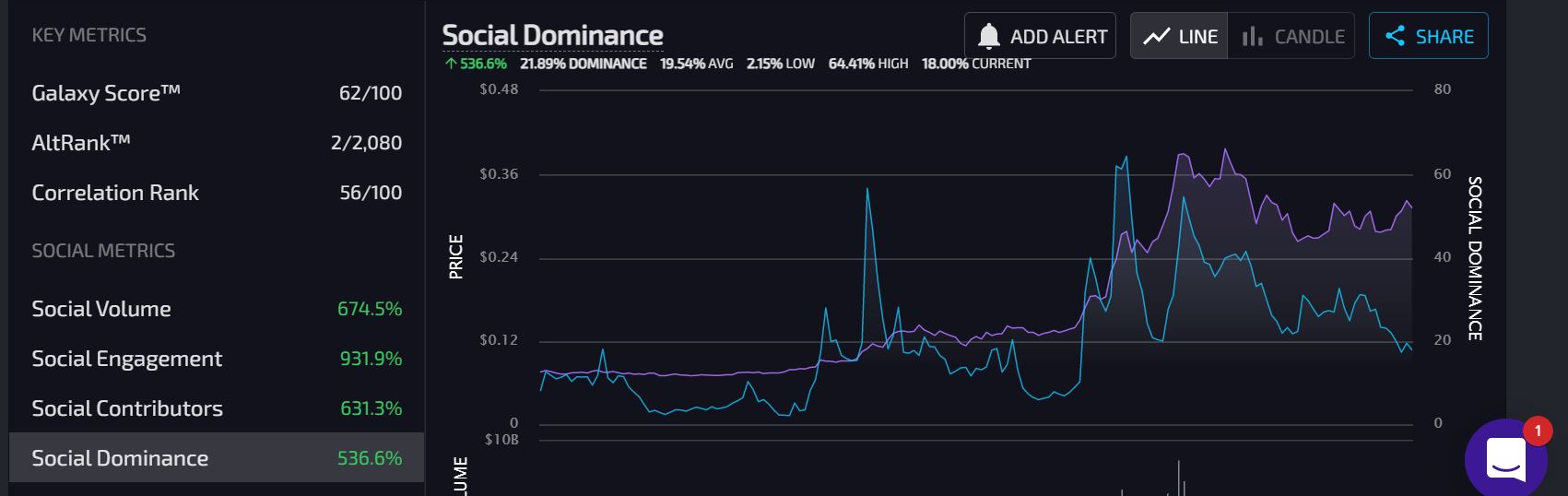Select AltRank metric

click(x=217, y=142)
